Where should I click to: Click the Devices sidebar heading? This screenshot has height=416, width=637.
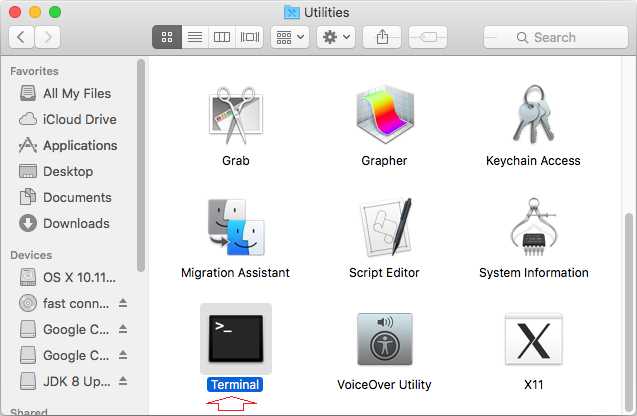tap(31, 255)
